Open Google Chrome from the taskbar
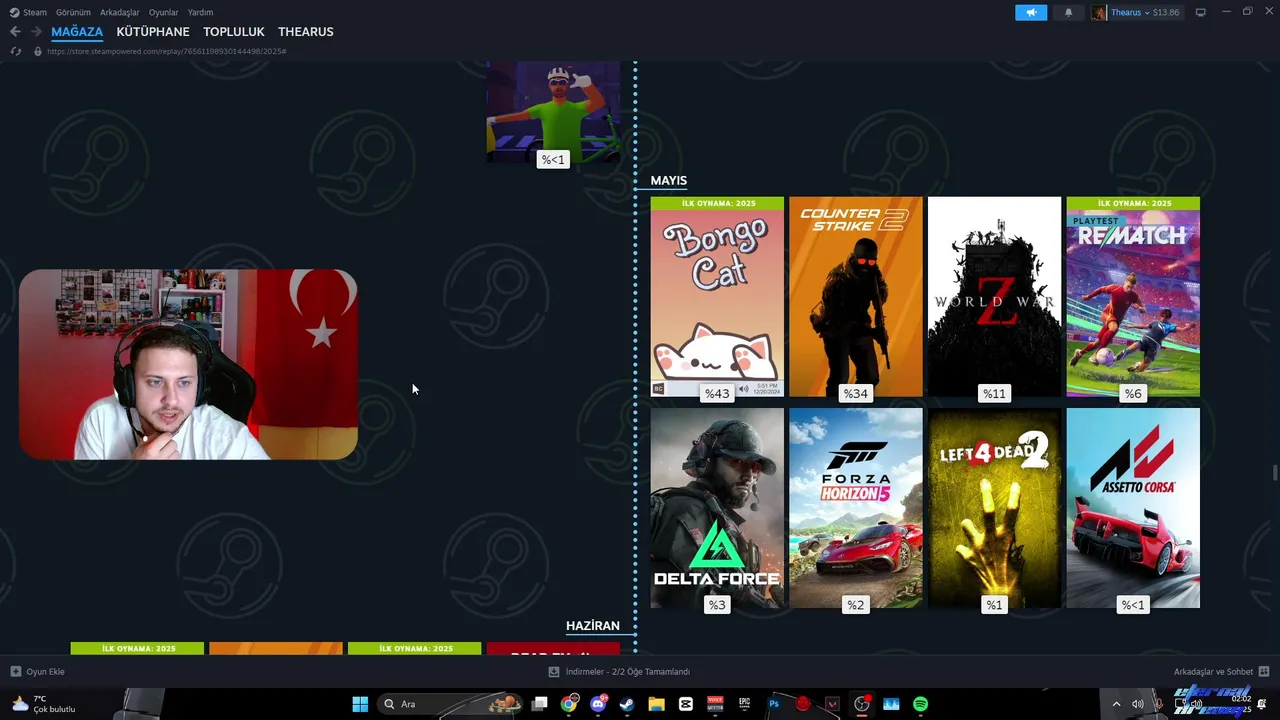 [x=569, y=704]
